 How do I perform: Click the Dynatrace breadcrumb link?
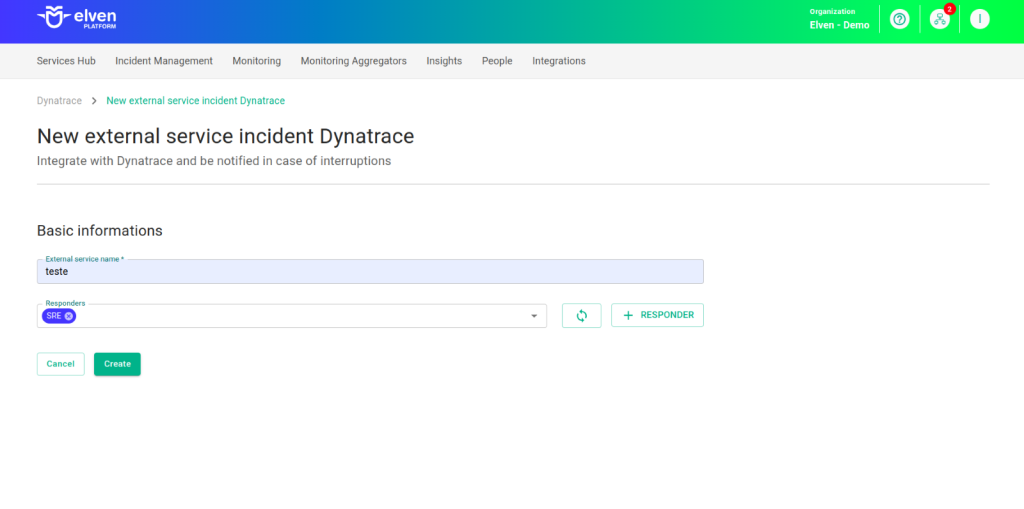click(59, 101)
